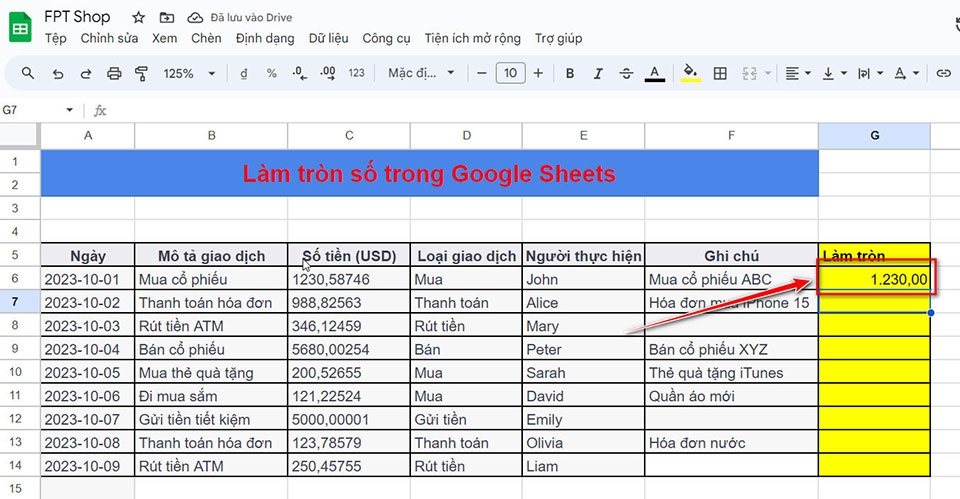The height and width of the screenshot is (499, 960).
Task: Open the Công cụ menu
Action: [x=386, y=39]
